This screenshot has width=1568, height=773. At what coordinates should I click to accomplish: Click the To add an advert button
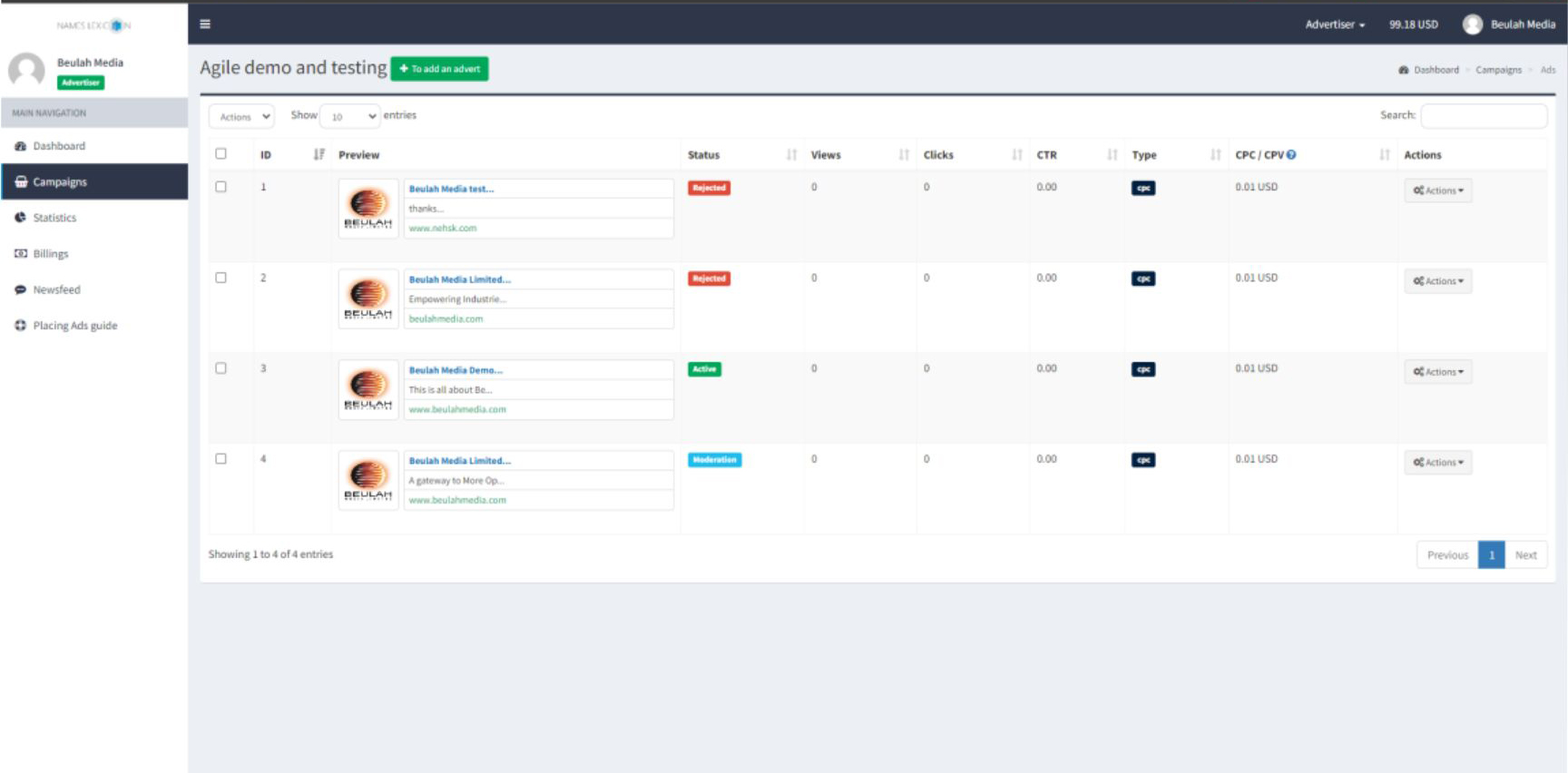pyautogui.click(x=439, y=69)
